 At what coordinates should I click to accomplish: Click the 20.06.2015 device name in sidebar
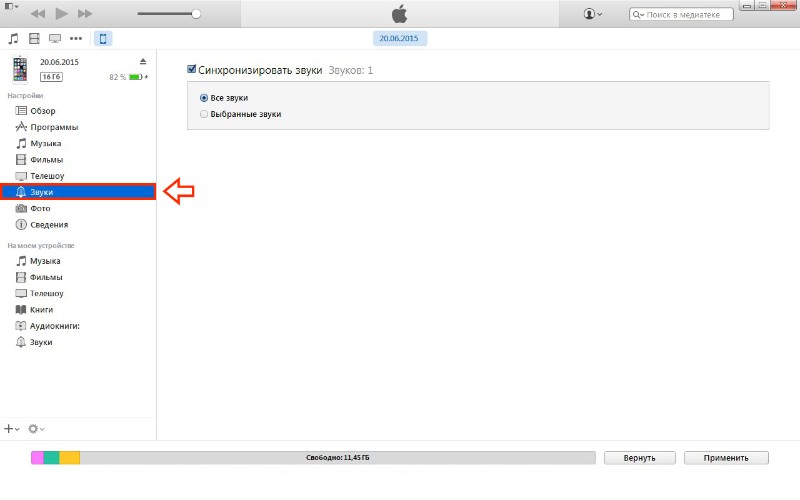click(59, 62)
